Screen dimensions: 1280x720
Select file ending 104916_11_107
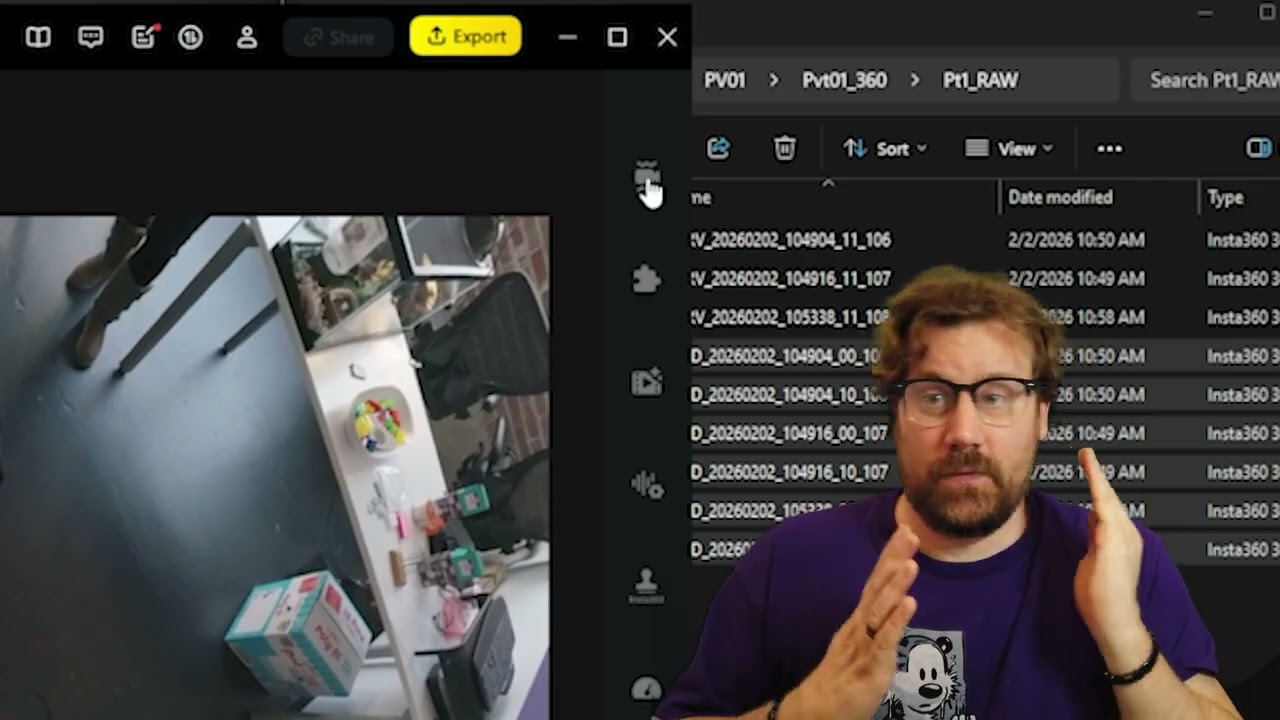[x=790, y=279]
